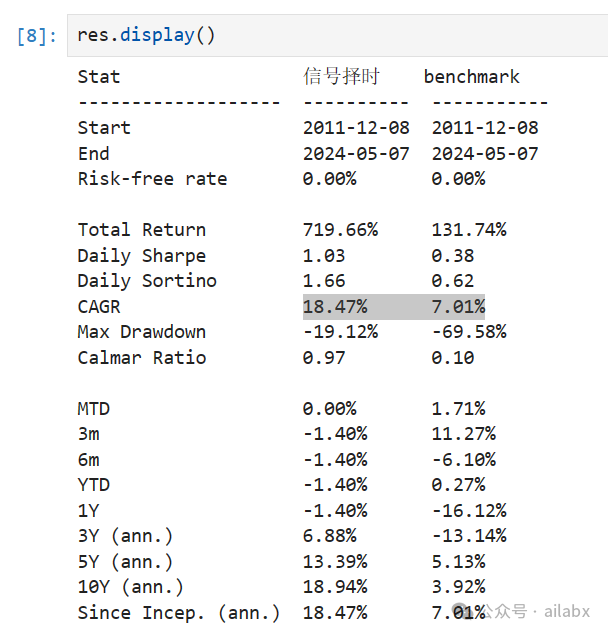
Task: Click the 信号择时 column header
Action: pyautogui.click(x=341, y=77)
